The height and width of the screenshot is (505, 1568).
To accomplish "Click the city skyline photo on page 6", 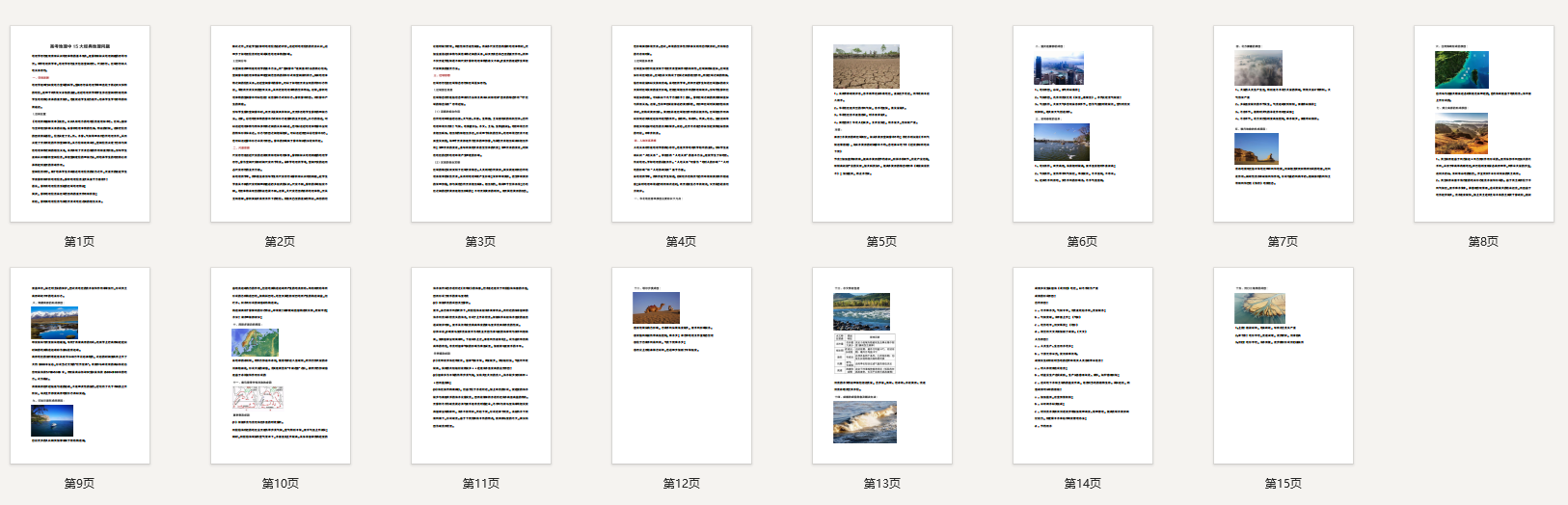I will (x=1059, y=69).
